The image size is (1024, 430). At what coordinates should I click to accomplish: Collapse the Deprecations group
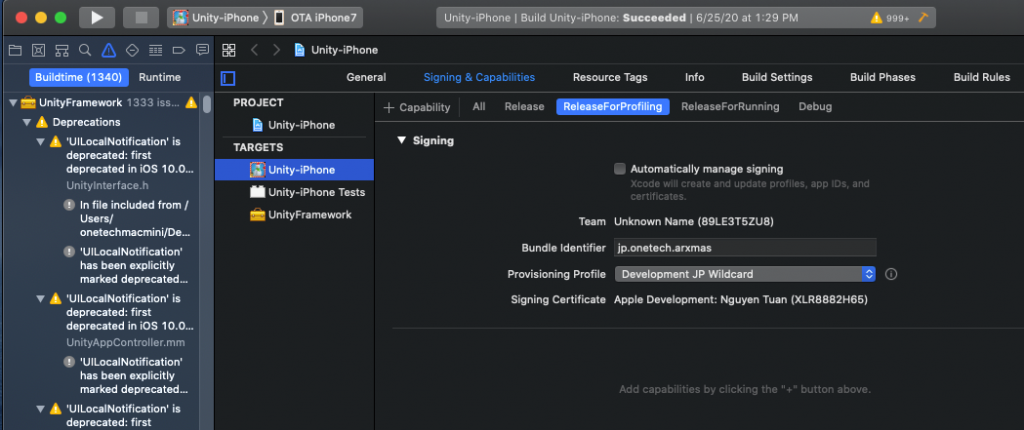pyautogui.click(x=26, y=122)
